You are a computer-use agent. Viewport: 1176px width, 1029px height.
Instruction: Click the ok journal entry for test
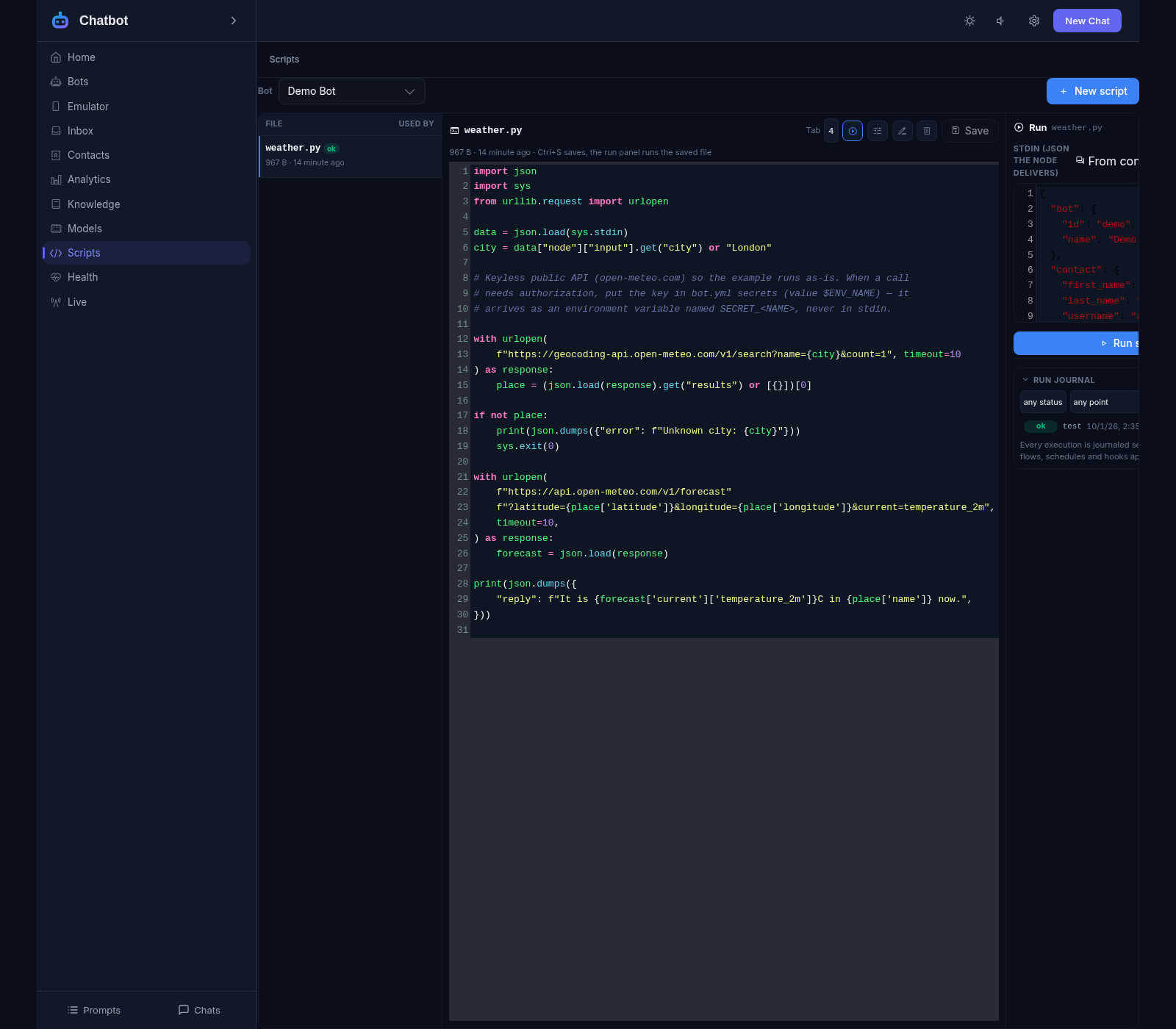click(1080, 426)
